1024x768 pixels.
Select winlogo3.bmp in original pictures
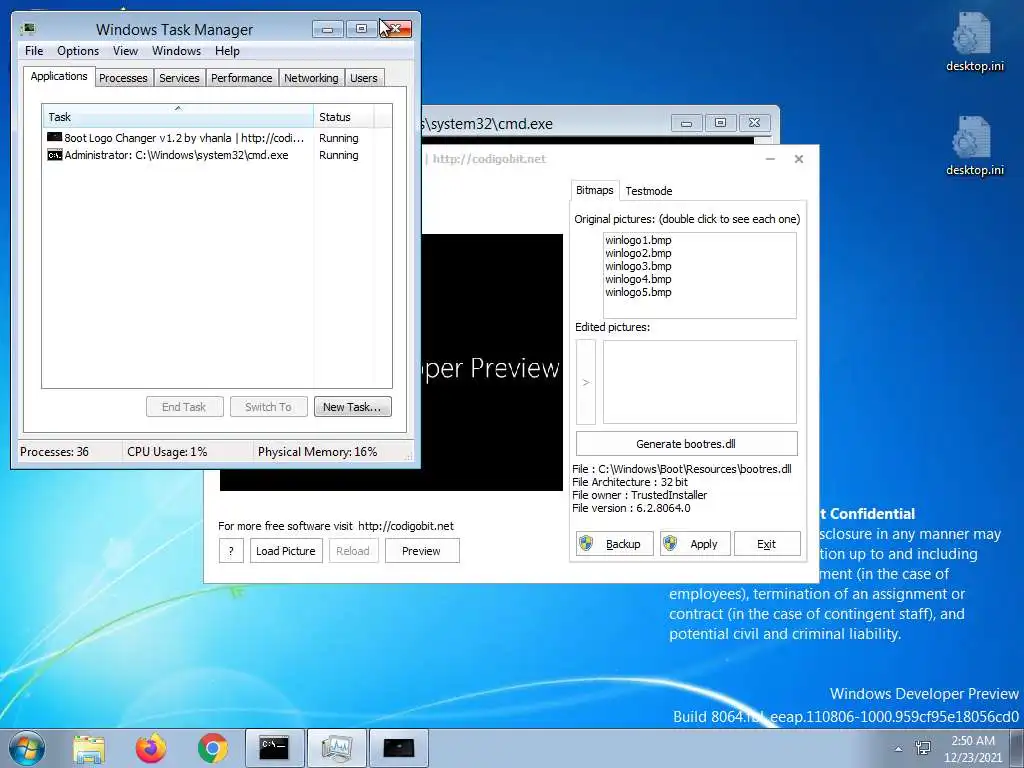(x=638, y=266)
